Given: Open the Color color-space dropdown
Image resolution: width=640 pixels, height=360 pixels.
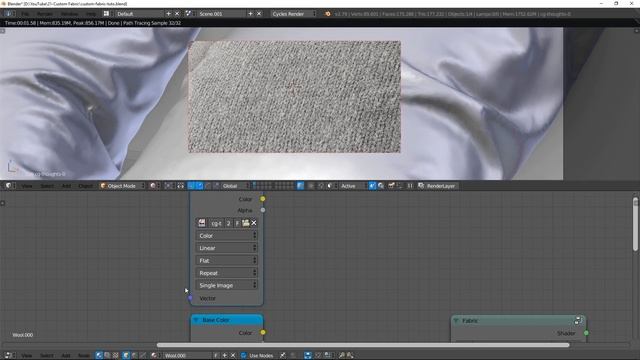Looking at the screenshot, I should click(x=227, y=236).
